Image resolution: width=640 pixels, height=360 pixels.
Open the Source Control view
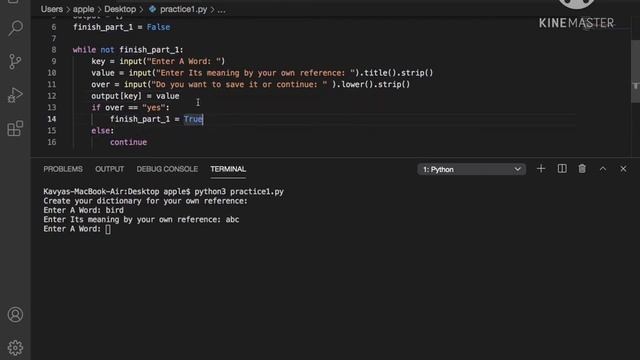point(16,62)
